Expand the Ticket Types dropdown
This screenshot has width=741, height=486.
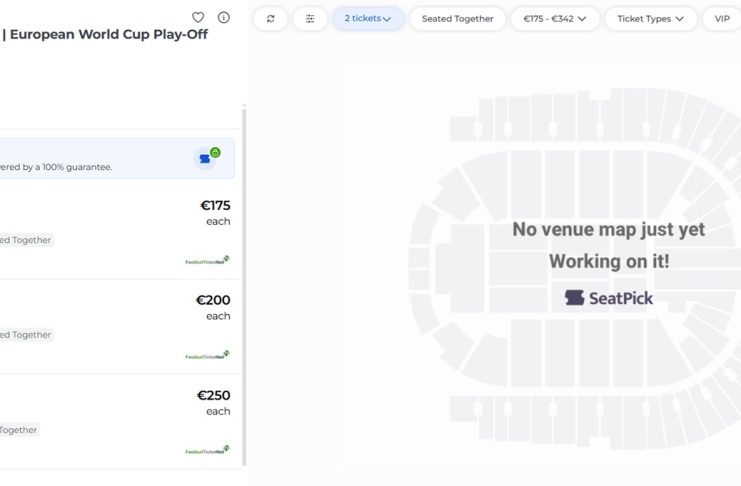pyautogui.click(x=651, y=19)
